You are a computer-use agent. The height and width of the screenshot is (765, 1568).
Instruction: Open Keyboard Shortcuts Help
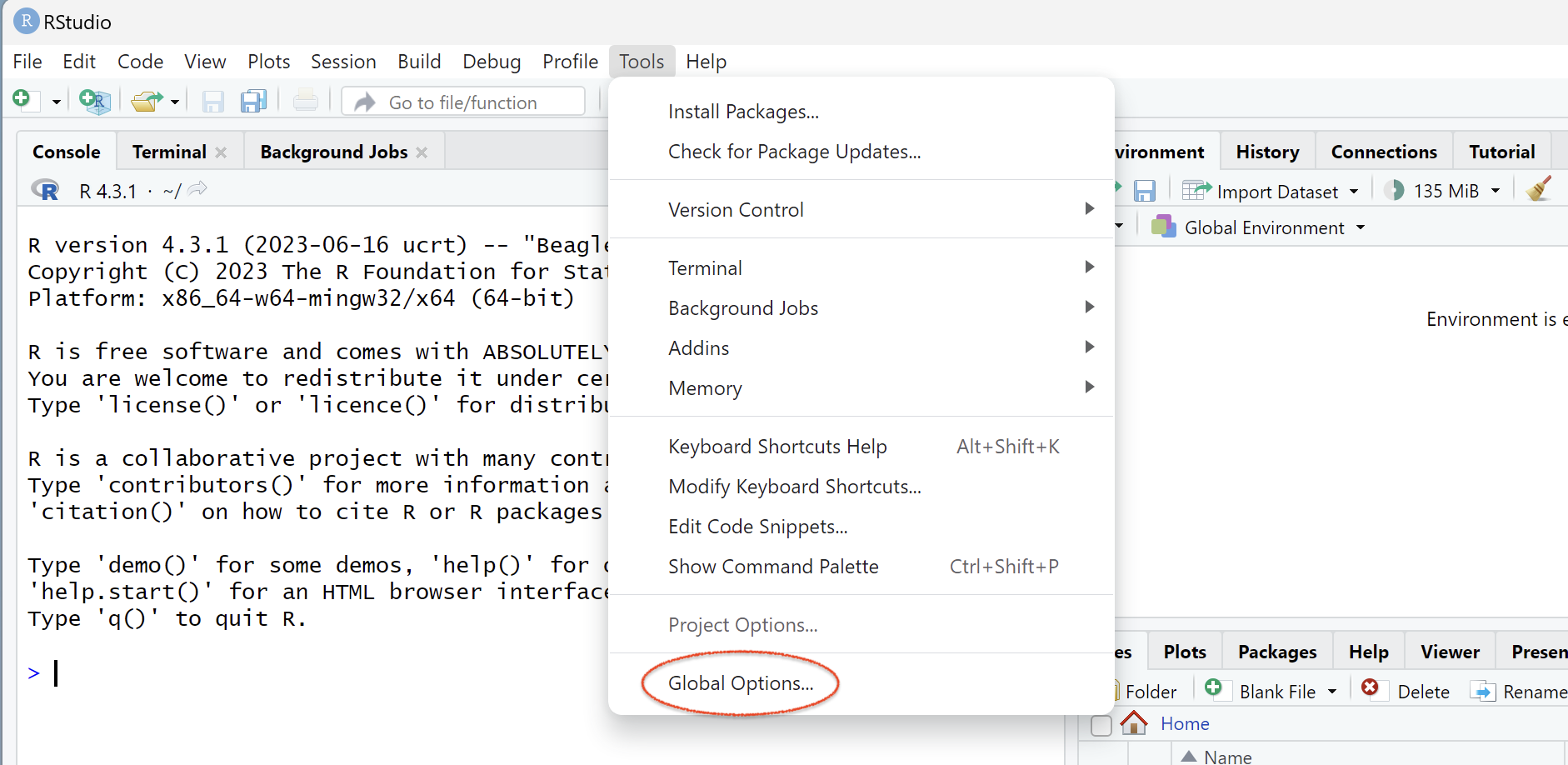coord(861,447)
